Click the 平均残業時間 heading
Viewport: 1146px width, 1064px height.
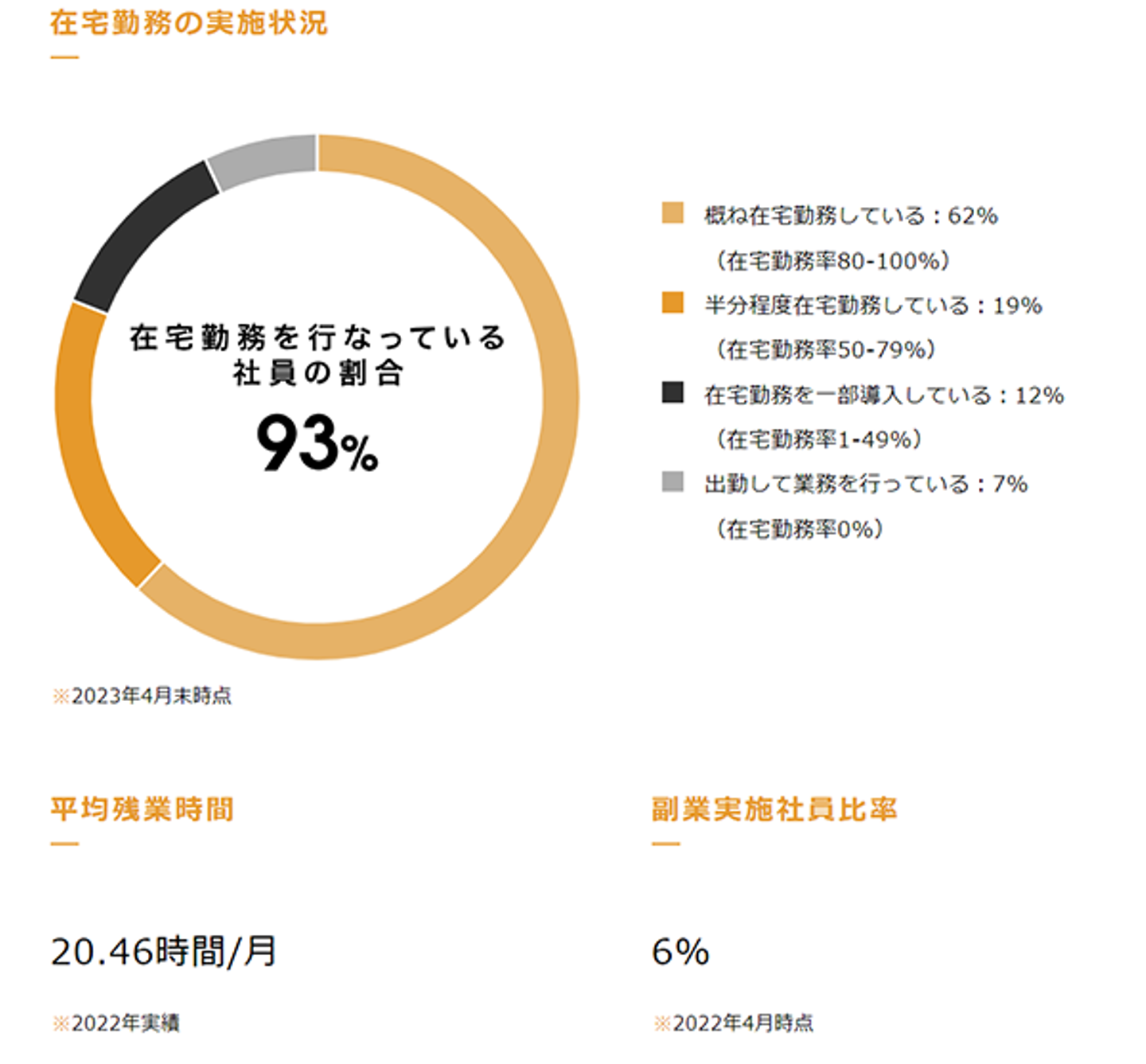coord(142,809)
